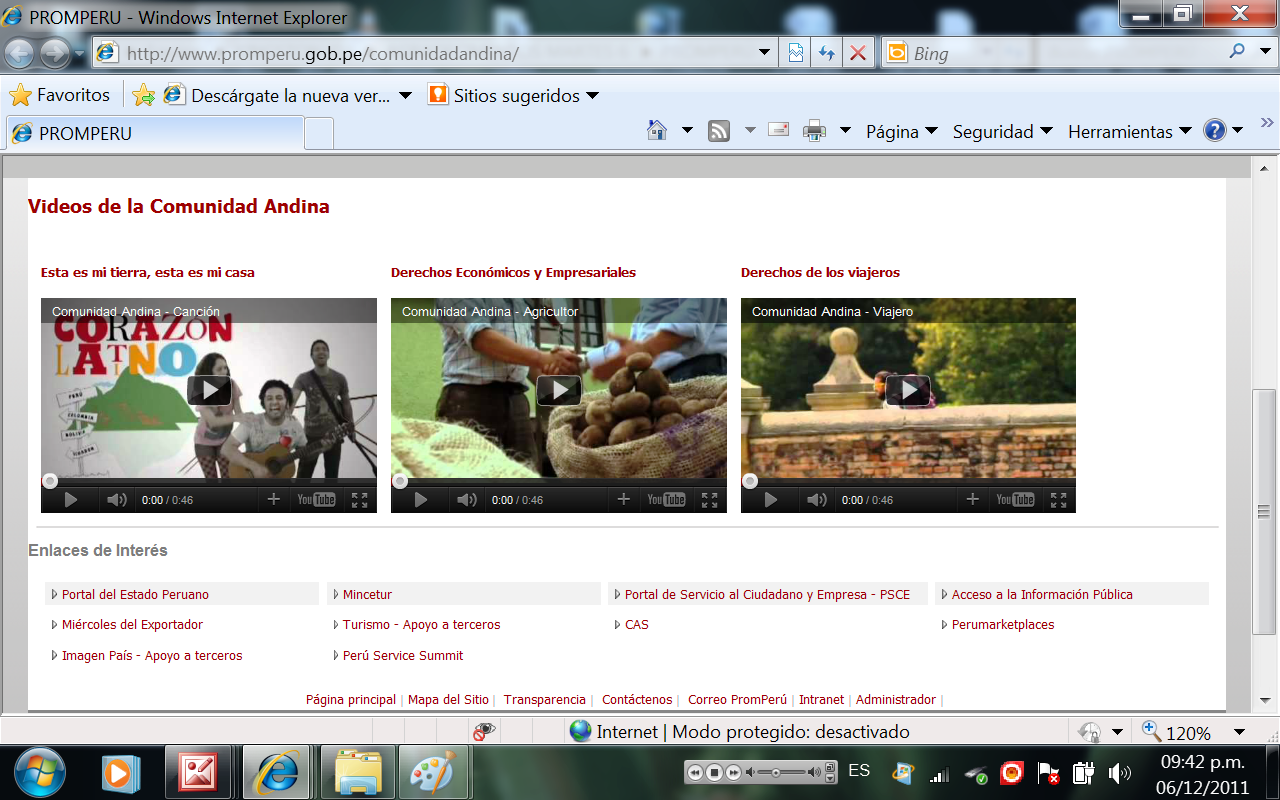This screenshot has height=800, width=1280.
Task: Open the Home page icon in command bar
Action: point(657,131)
